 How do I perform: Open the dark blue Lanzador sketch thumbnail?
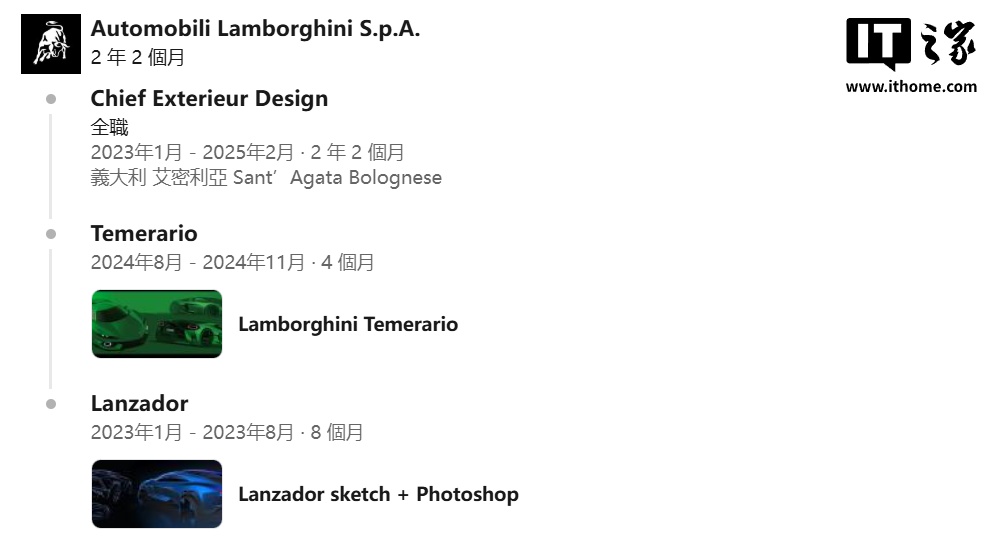[x=157, y=494]
